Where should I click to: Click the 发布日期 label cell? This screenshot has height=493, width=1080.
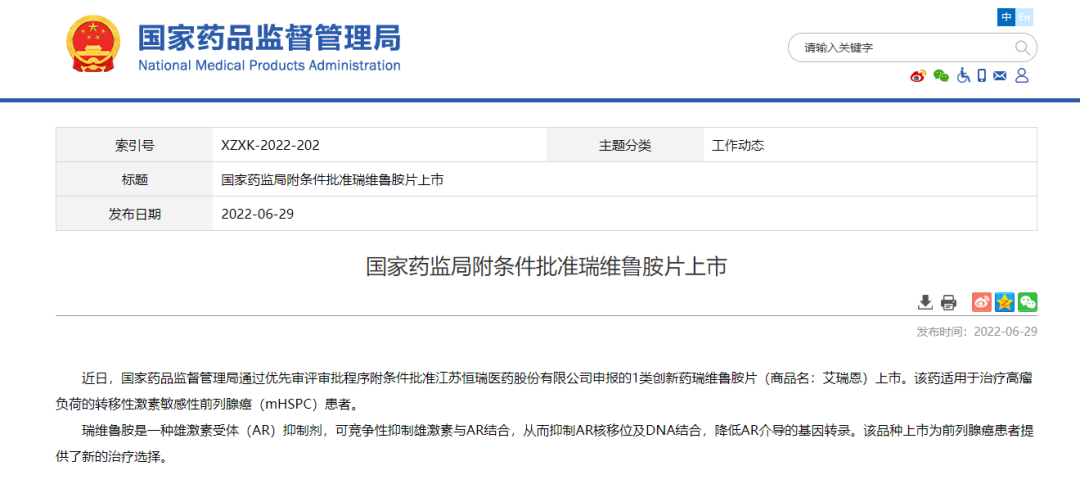134,214
